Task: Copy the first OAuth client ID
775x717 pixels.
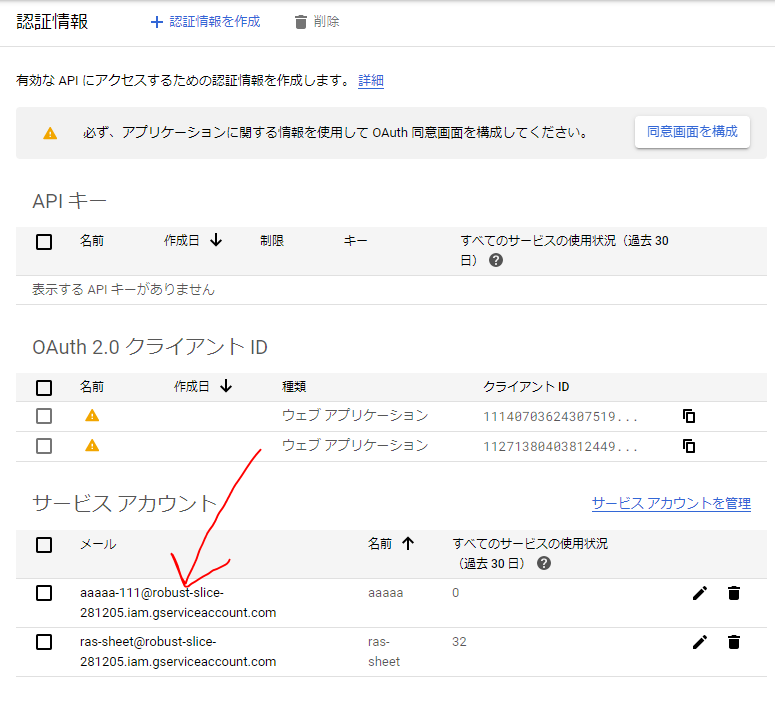Action: 688,416
